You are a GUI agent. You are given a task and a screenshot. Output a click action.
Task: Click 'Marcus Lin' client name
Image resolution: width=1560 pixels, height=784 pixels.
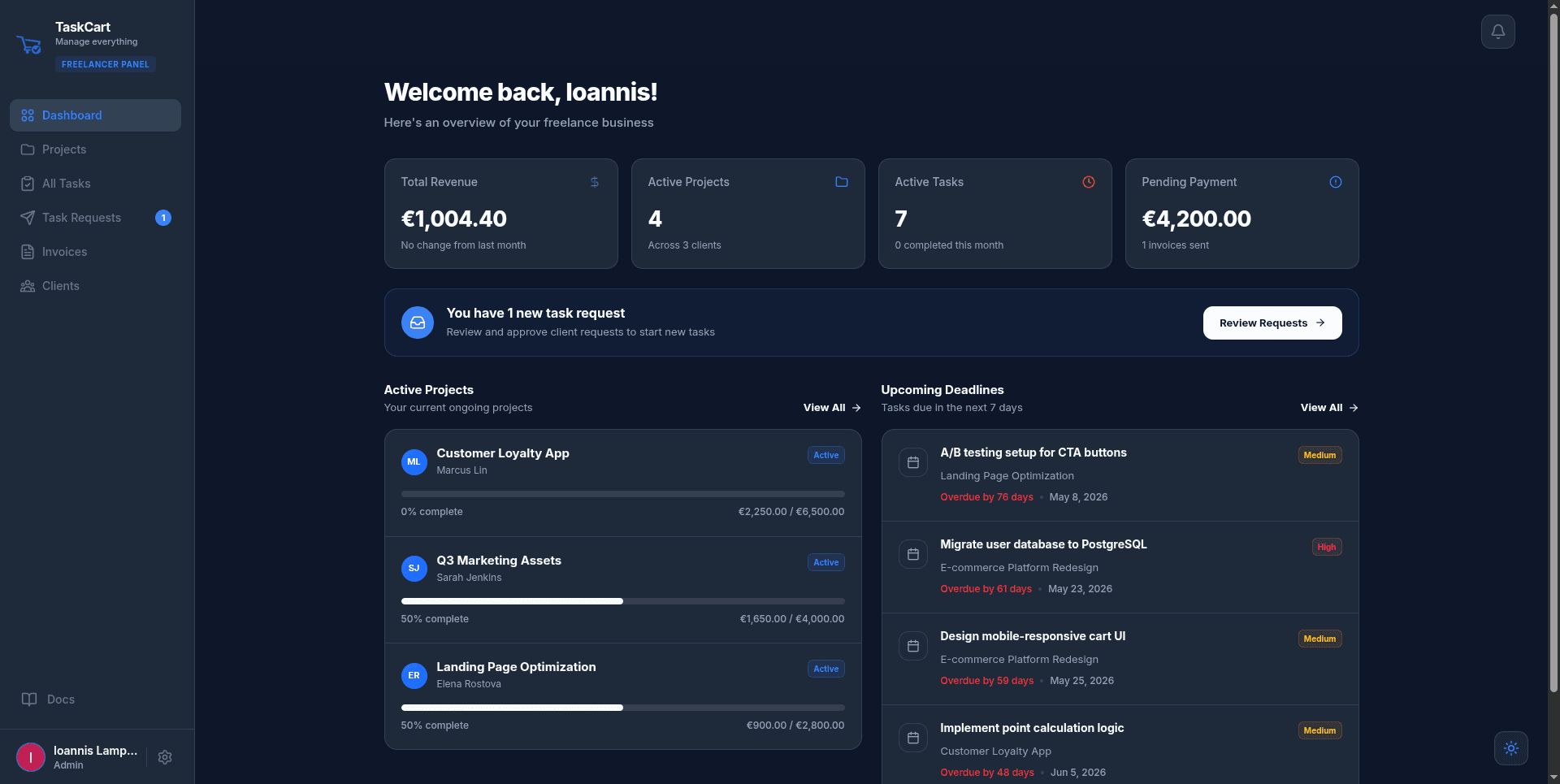tap(462, 470)
